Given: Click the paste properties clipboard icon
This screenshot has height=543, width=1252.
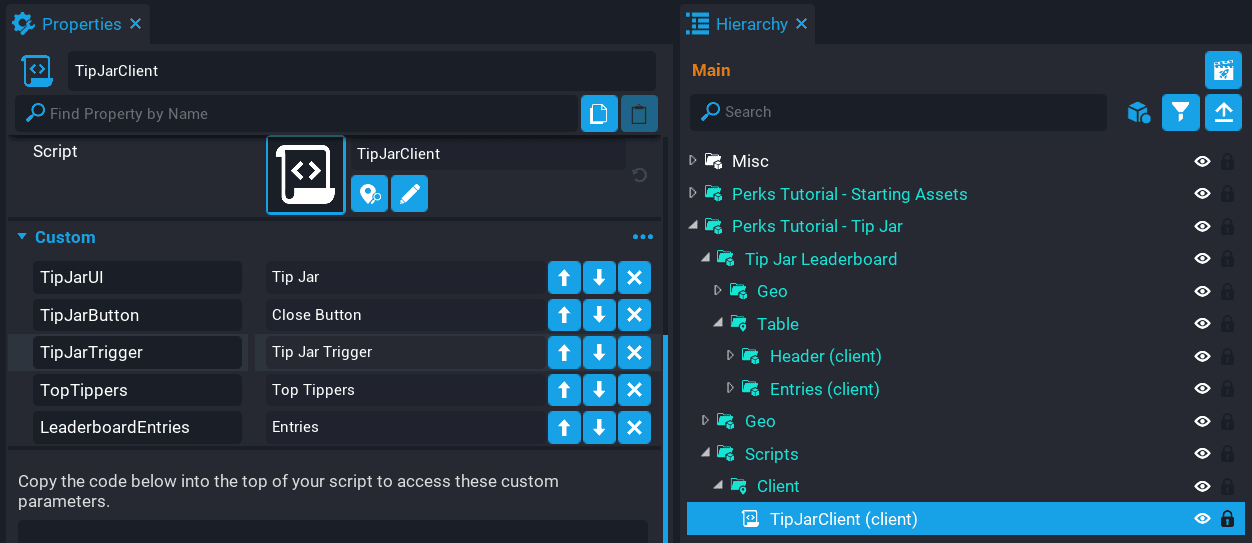Looking at the screenshot, I should 639,114.
